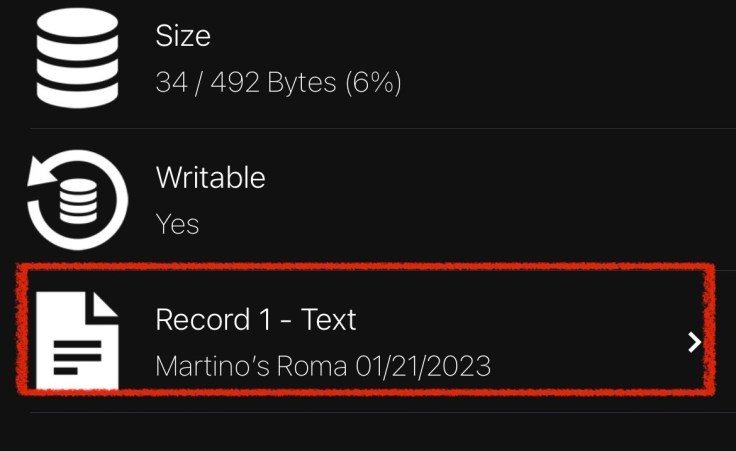736x451 pixels.
Task: Tap the "Martino's Roma 01/21/2023" record text
Action: pos(323,366)
